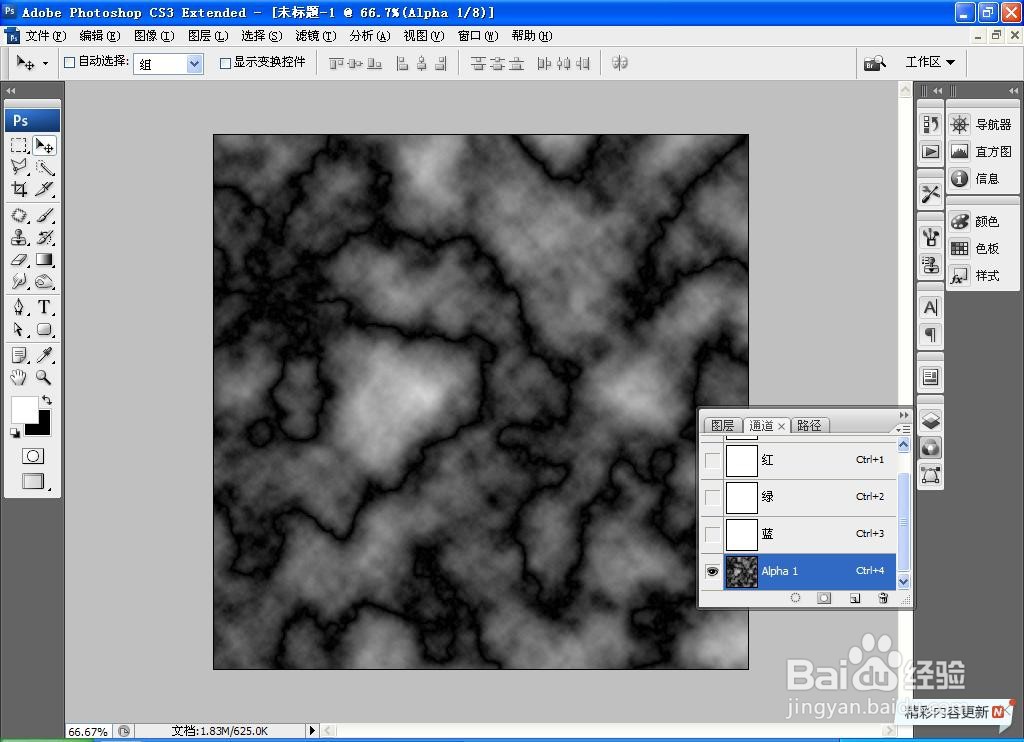The width and height of the screenshot is (1024, 742).
Task: Collapse the right panel dock arrows
Action: pyautogui.click(x=1014, y=91)
